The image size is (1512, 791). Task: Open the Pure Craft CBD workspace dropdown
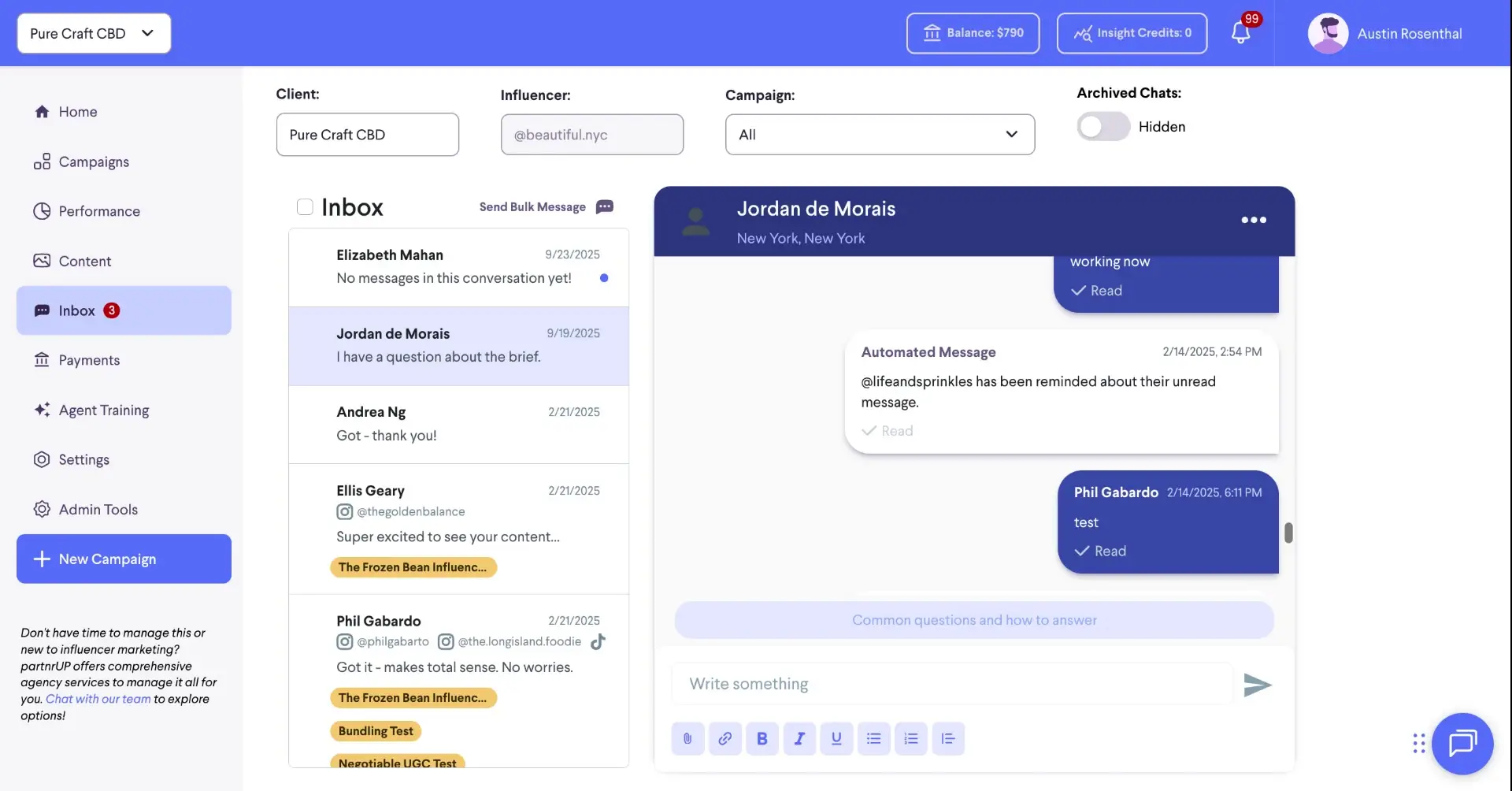coord(93,33)
